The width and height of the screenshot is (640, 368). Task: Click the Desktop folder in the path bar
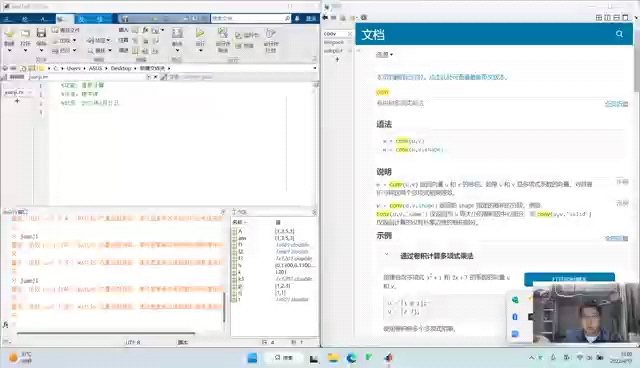coord(121,68)
